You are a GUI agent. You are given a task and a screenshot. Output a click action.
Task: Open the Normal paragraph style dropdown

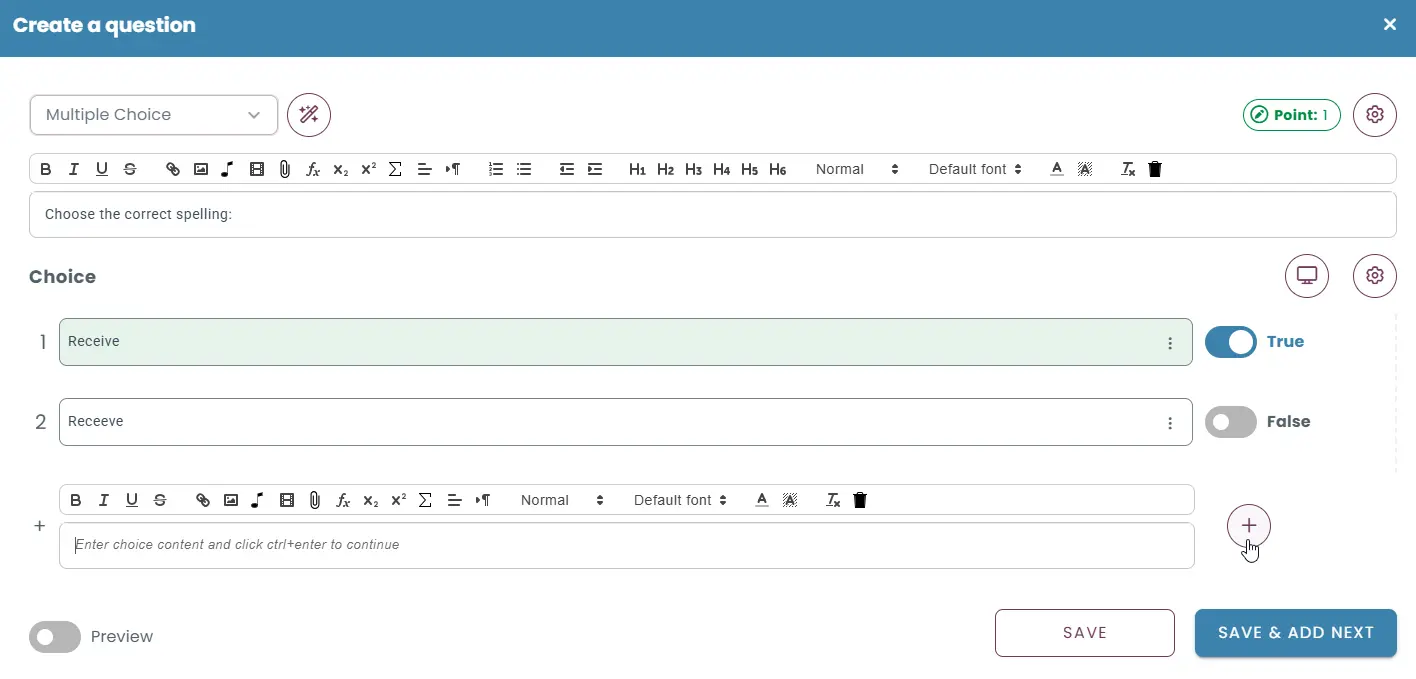[x=857, y=169]
